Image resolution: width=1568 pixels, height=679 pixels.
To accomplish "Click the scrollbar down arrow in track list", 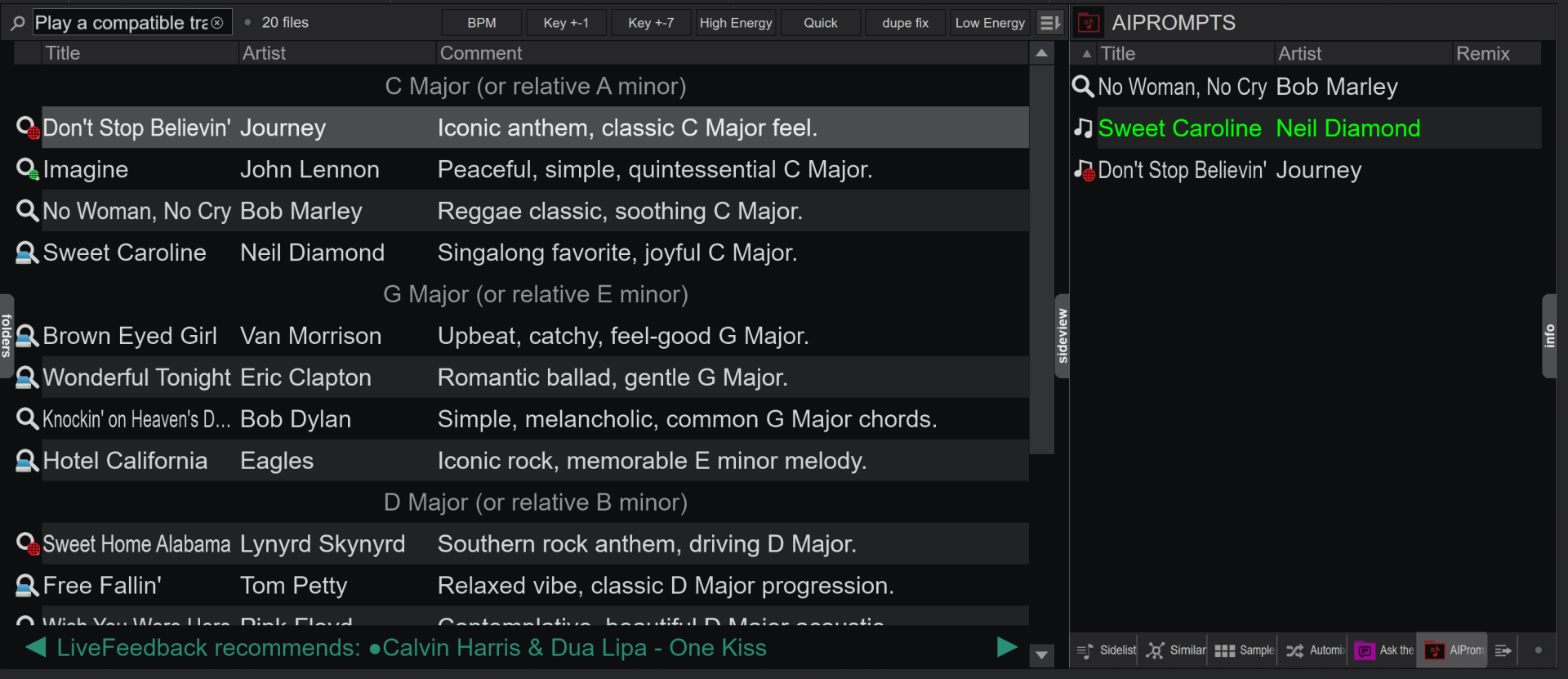I will point(1041,654).
